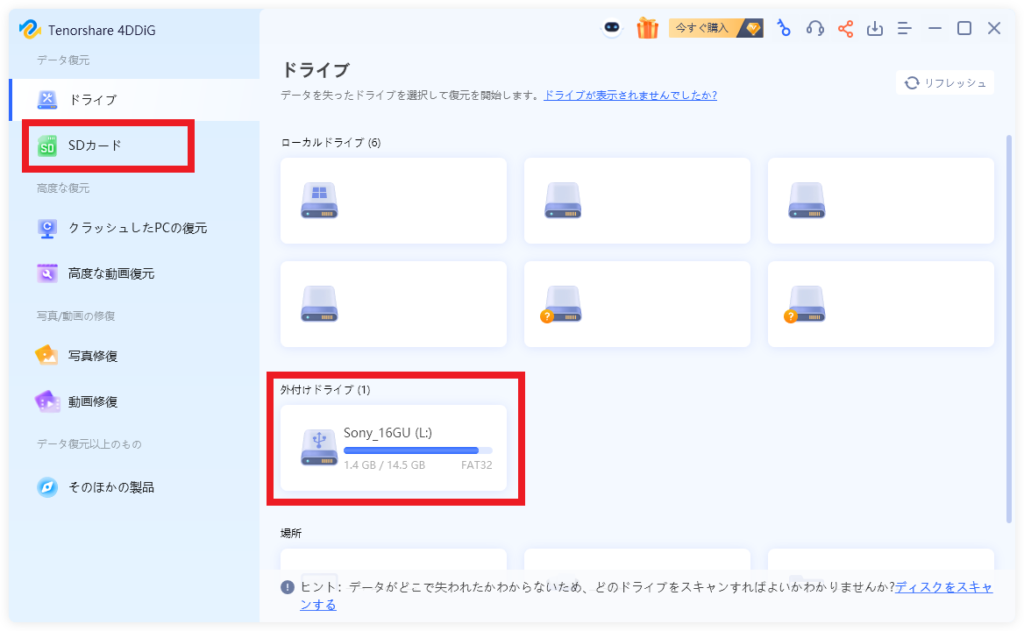Select the ドライブ sidebar item

coord(135,99)
